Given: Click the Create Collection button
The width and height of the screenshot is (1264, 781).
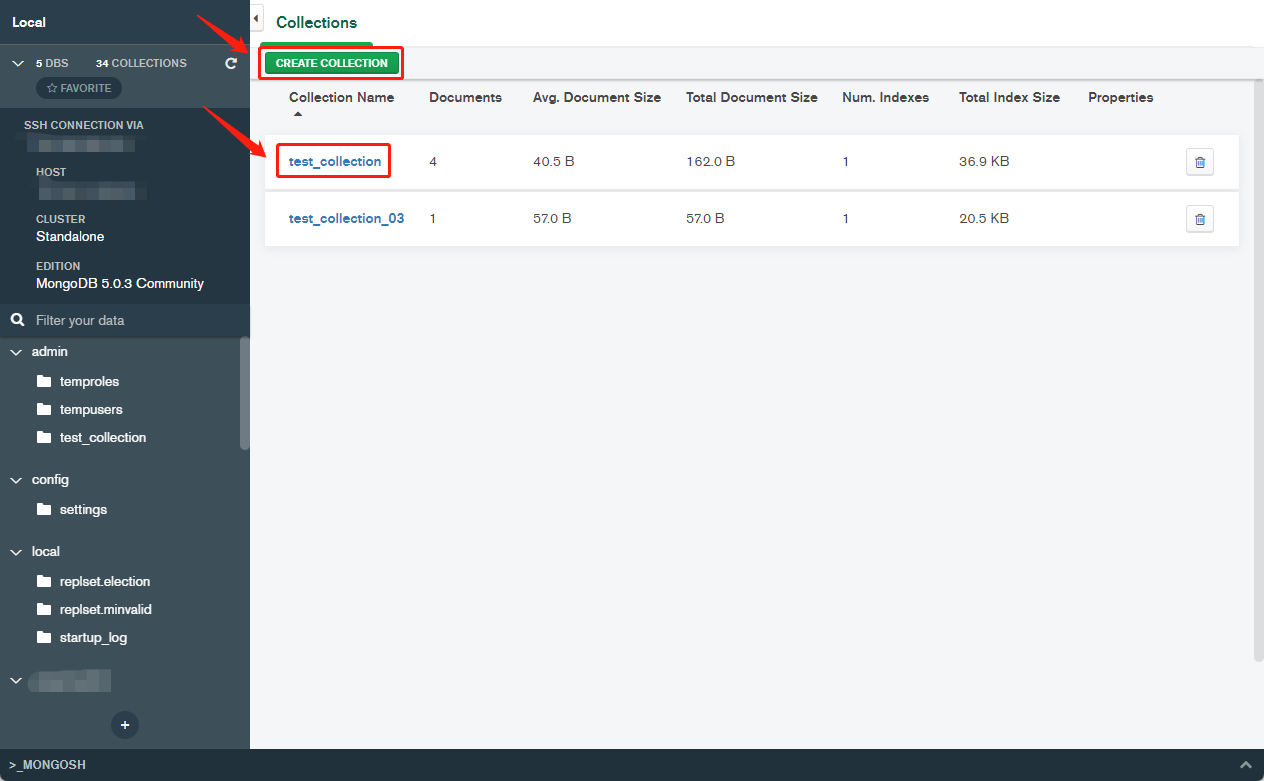Looking at the screenshot, I should point(332,63).
